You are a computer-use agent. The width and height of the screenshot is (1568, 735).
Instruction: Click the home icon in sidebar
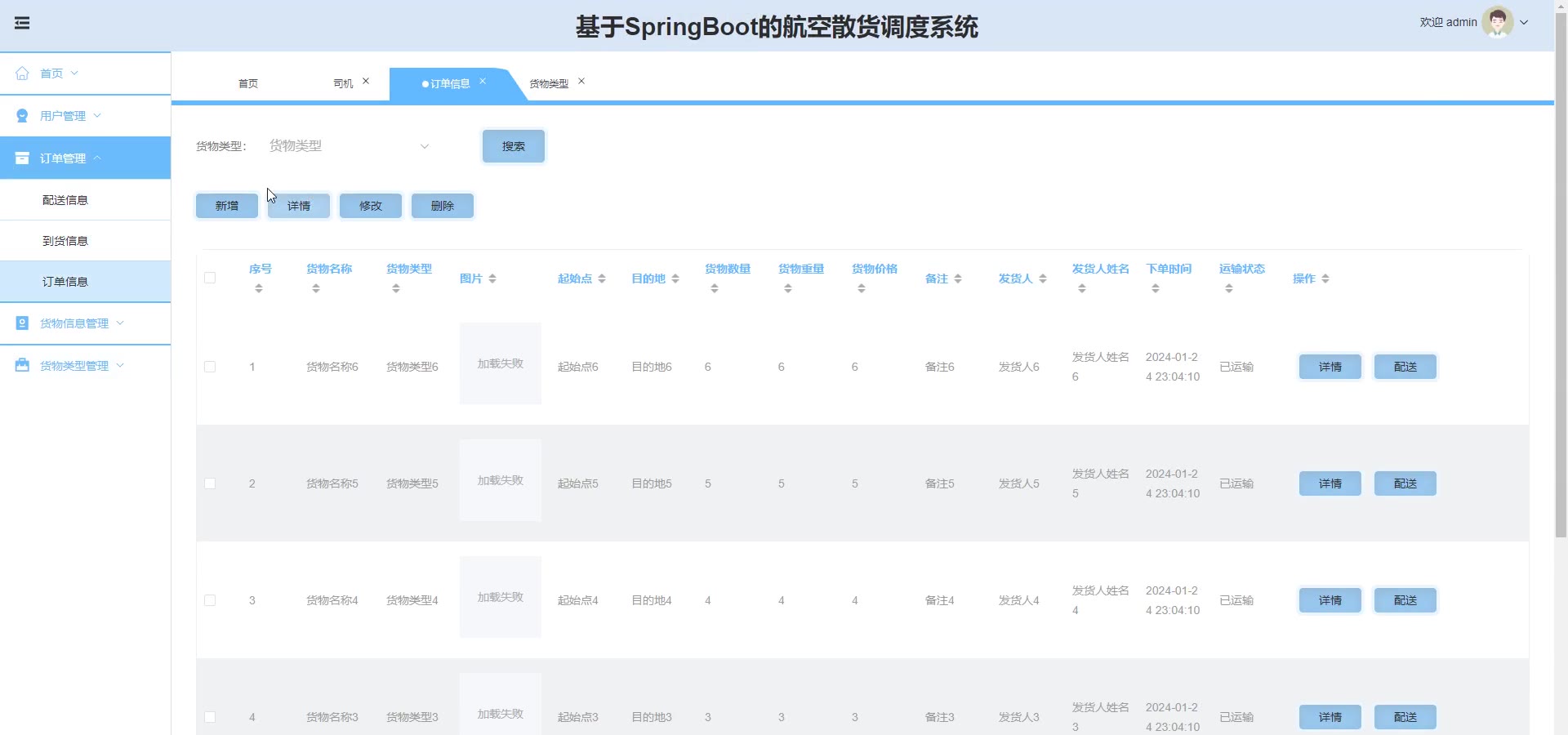[x=22, y=73]
